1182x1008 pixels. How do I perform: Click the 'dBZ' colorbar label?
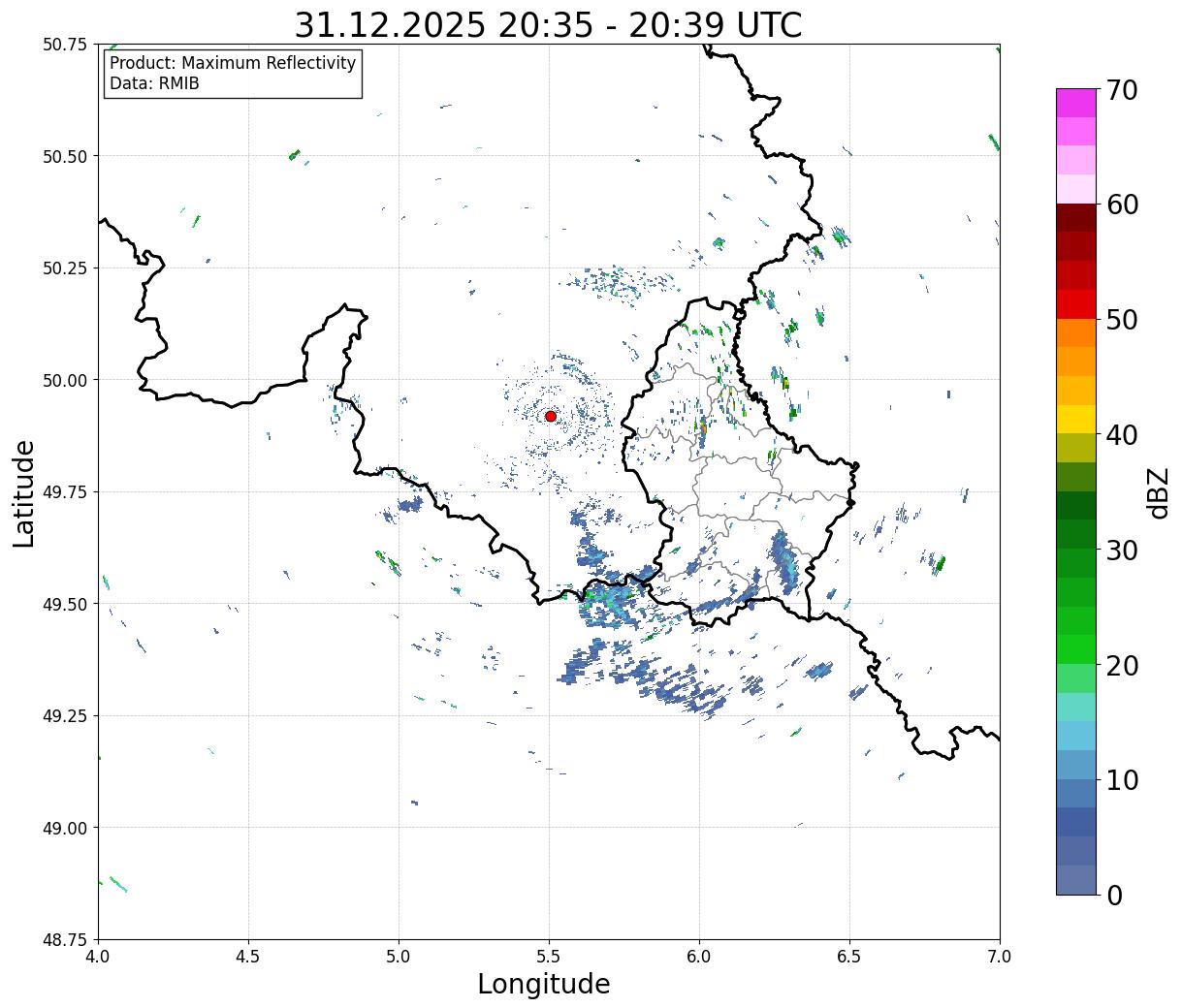coord(1158,492)
